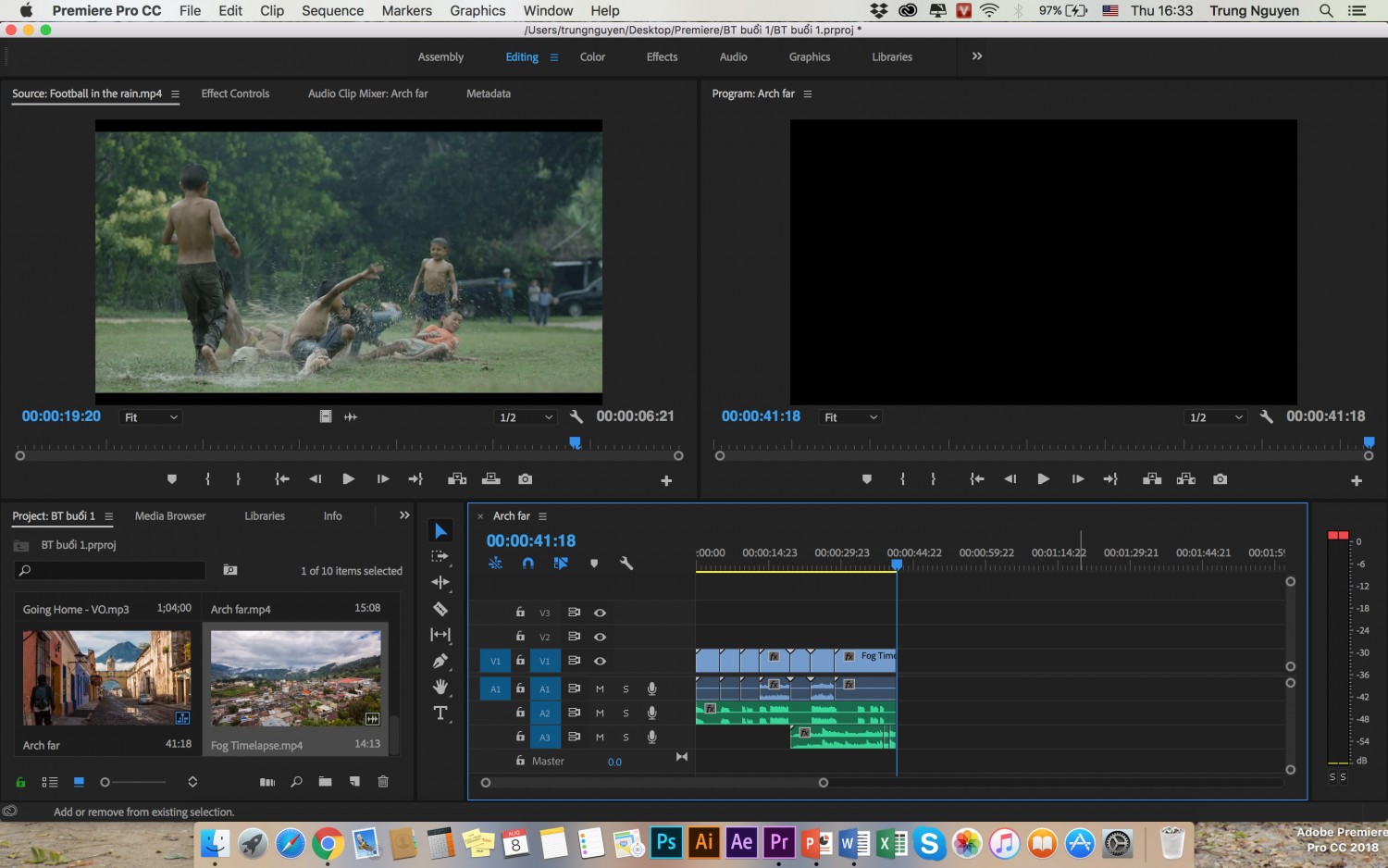Enable voice-over record on A3
Image resolution: width=1388 pixels, height=868 pixels.
(x=652, y=737)
